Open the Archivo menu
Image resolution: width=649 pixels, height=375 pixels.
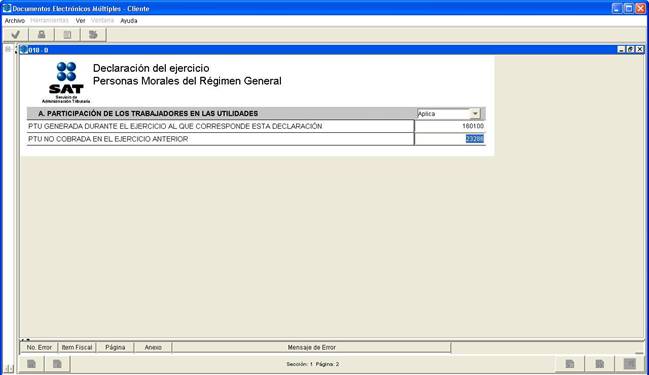tap(14, 20)
